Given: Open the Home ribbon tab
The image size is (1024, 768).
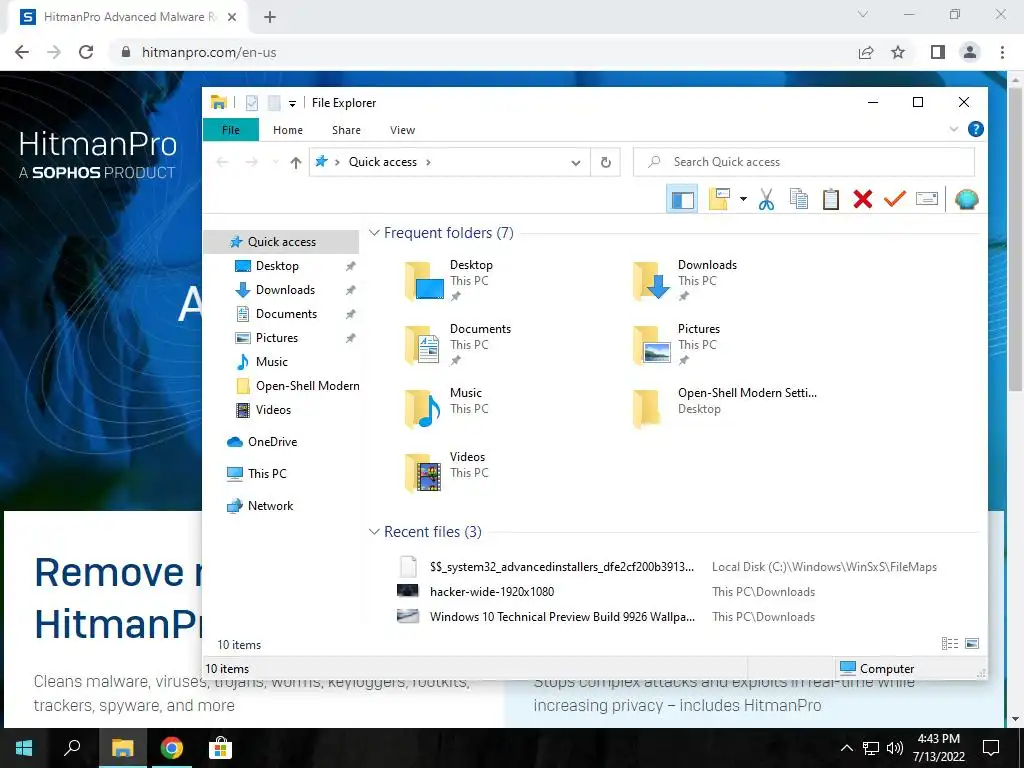Looking at the screenshot, I should coord(288,130).
